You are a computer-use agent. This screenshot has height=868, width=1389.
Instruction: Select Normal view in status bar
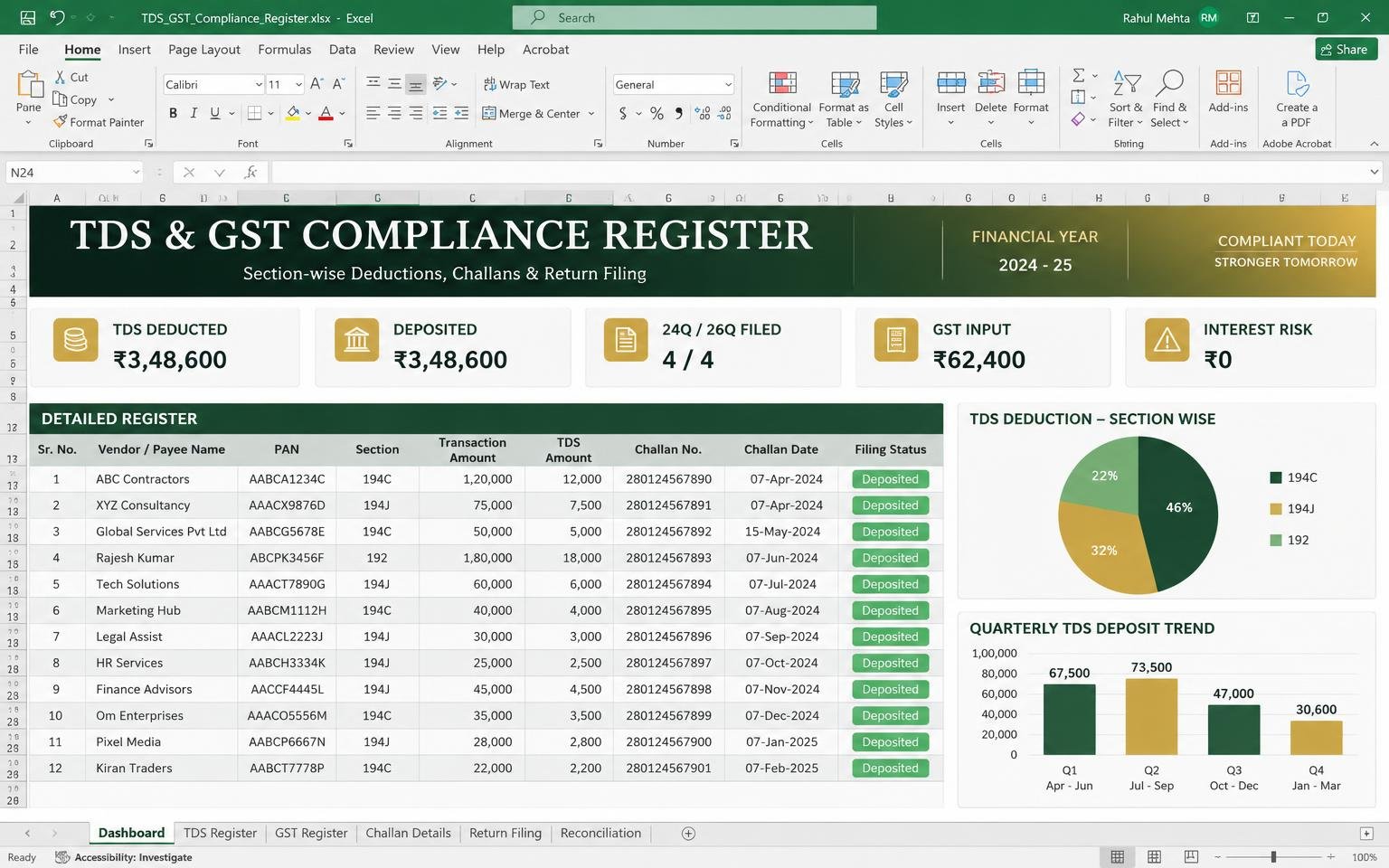1118,856
